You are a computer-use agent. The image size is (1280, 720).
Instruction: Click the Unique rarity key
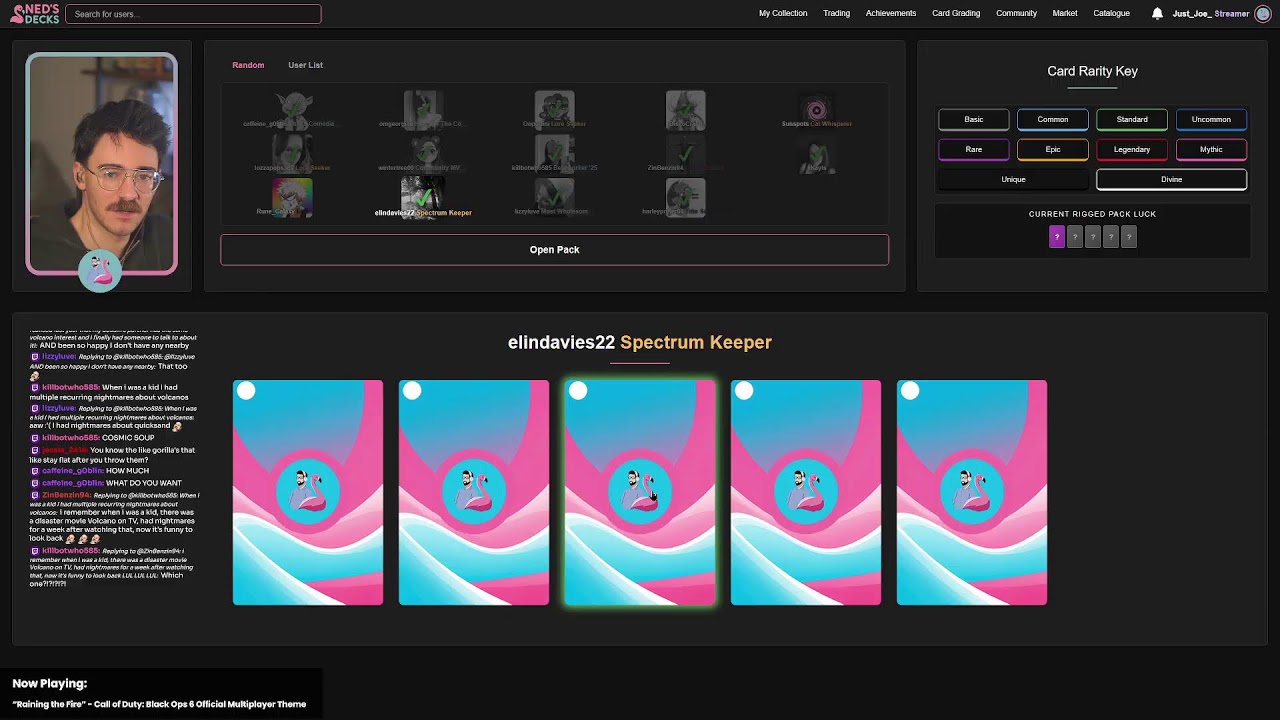1013,180
